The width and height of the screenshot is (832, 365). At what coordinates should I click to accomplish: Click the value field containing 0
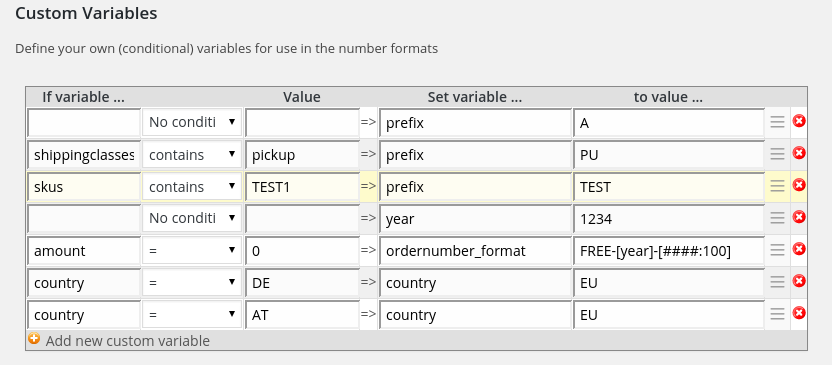tap(302, 250)
